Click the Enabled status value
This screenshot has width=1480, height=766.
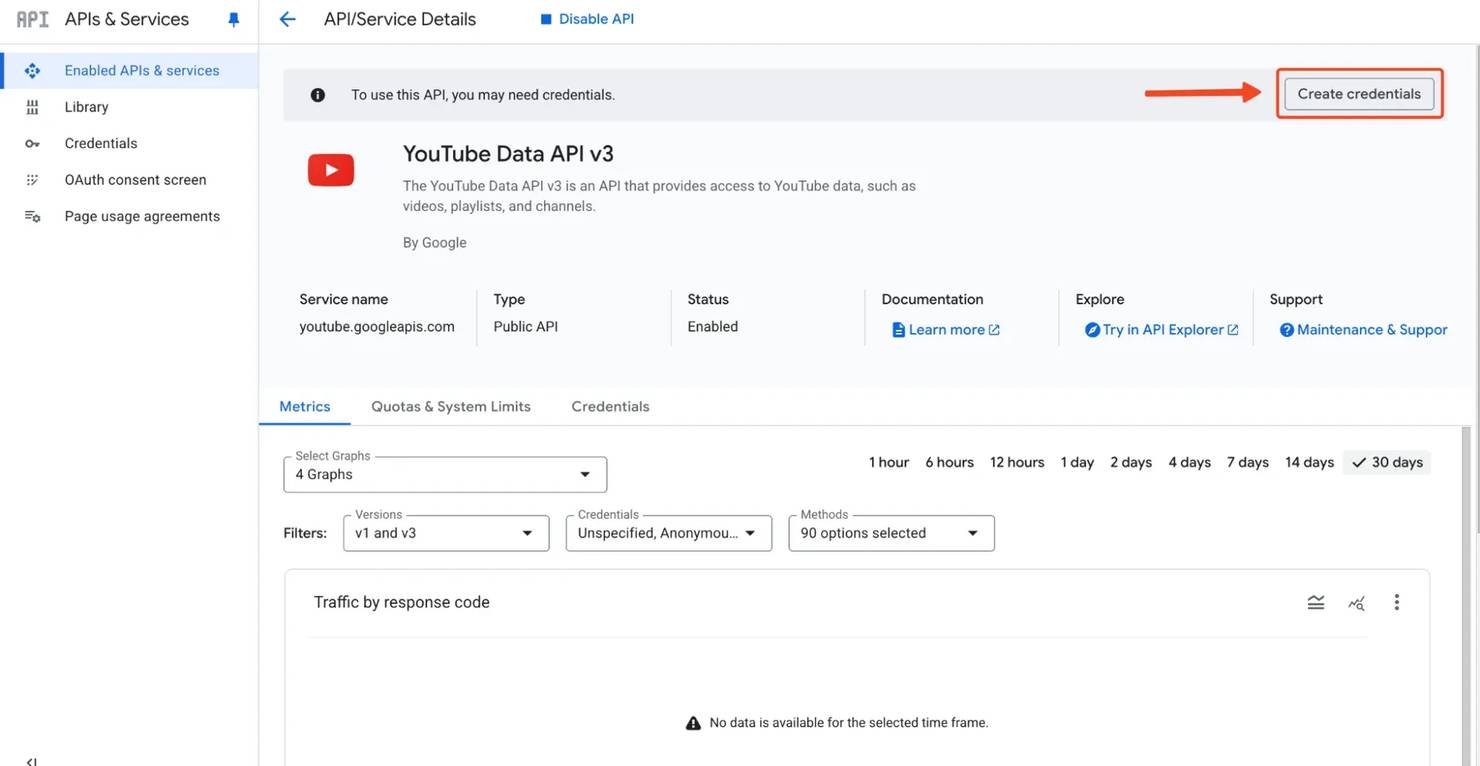(x=713, y=327)
